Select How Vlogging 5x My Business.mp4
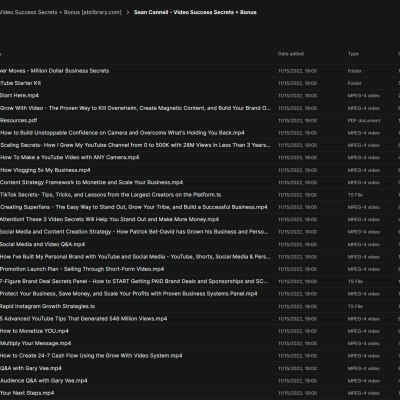 click(45, 170)
